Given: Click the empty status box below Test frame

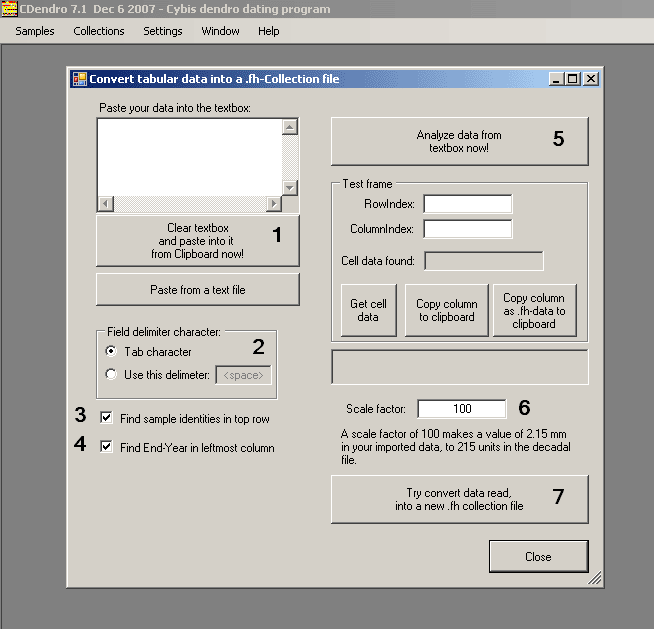Looking at the screenshot, I should 460,367.
